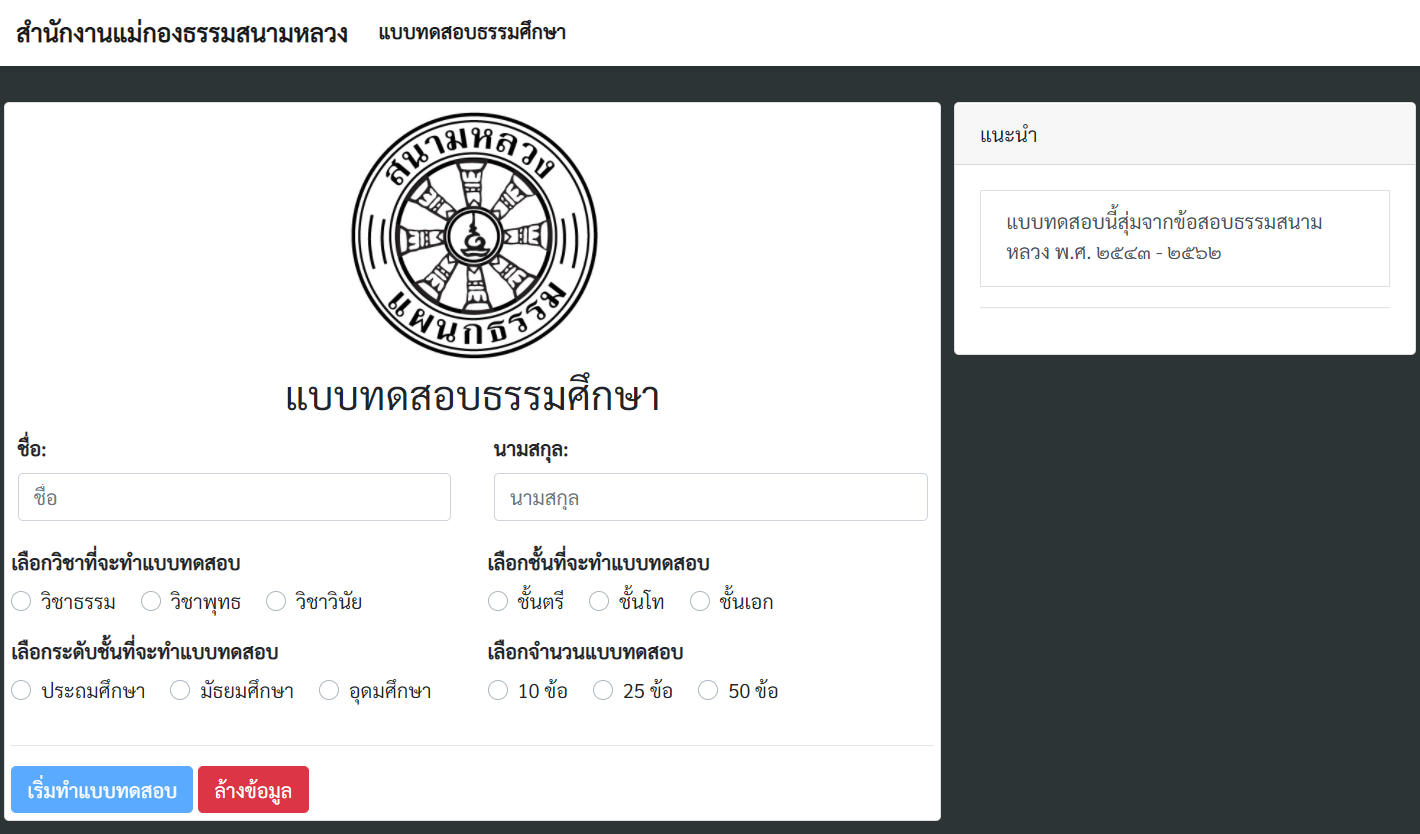Click the เลือกชั้นที่จะทำแบบทดสอบ label
This screenshot has width=1420, height=834.
598,563
